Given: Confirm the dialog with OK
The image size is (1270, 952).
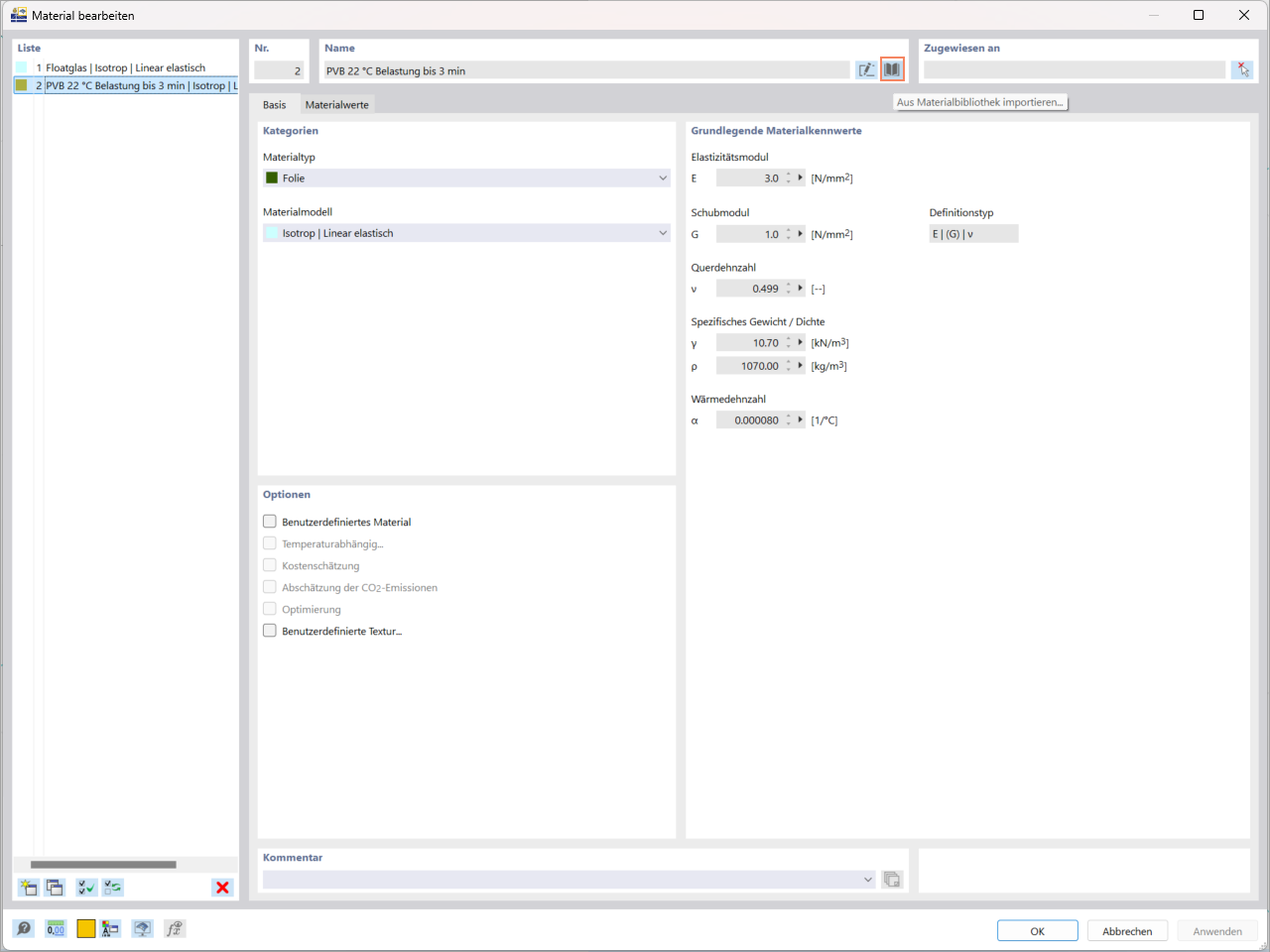Looking at the screenshot, I should coord(1037,930).
